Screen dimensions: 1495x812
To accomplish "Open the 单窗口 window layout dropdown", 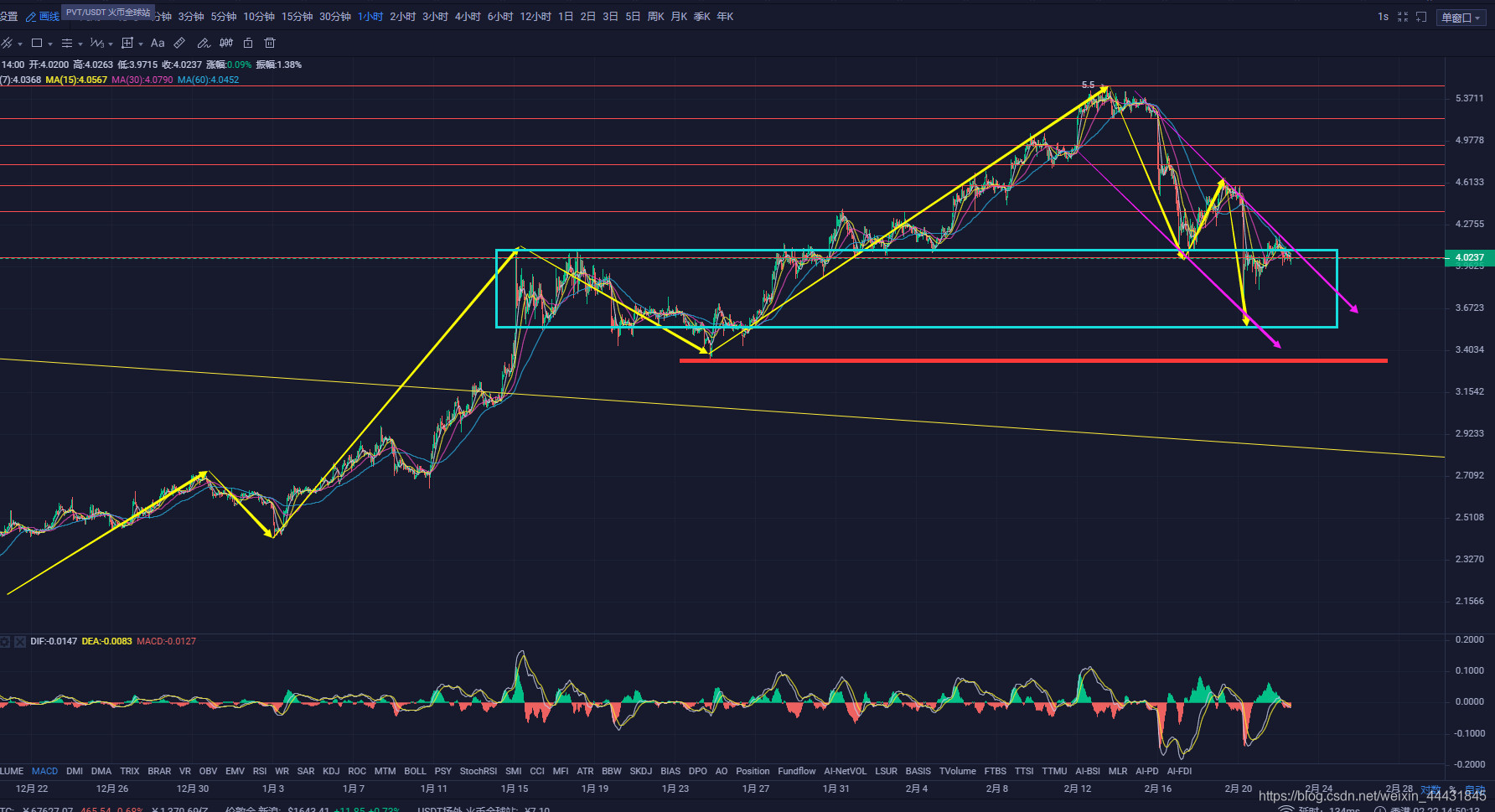I will pos(1461,18).
